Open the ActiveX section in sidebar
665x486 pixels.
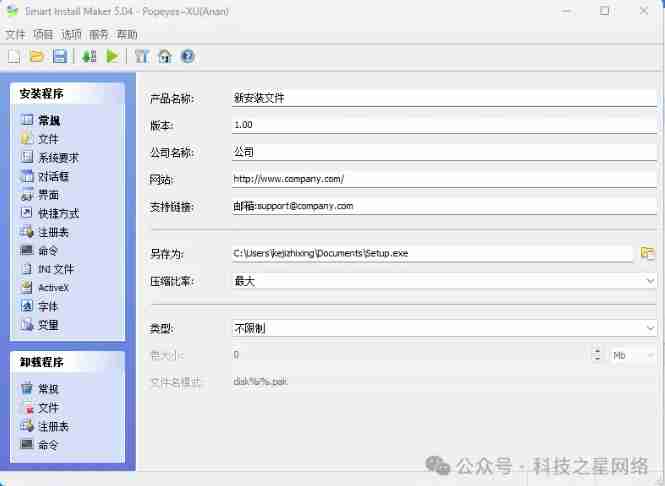click(x=53, y=288)
